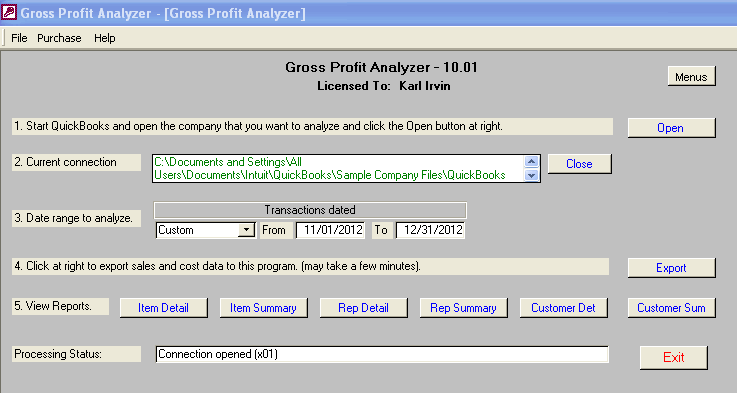Click the From date field 11/01/2012

point(331,230)
